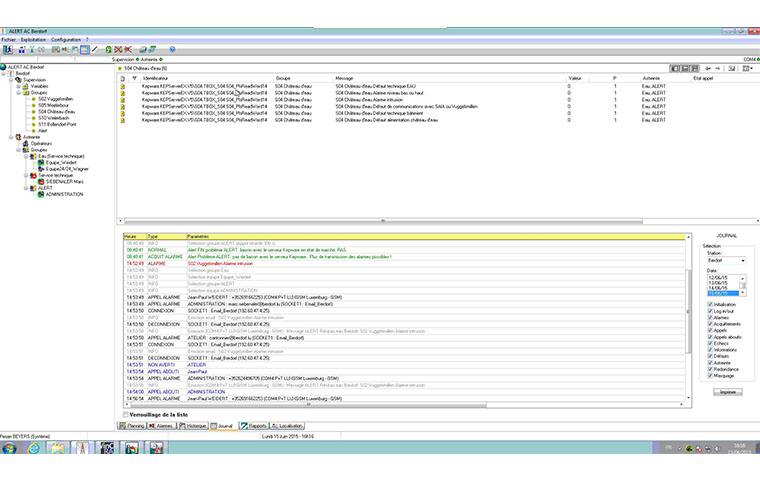This screenshot has height=480, width=760.
Task: Click the Opérateurs people icon in tree
Action: 26,144
